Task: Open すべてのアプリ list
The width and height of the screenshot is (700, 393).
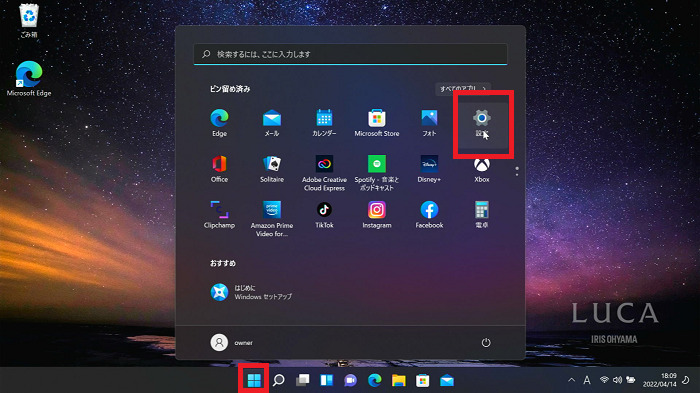Action: pos(463,88)
